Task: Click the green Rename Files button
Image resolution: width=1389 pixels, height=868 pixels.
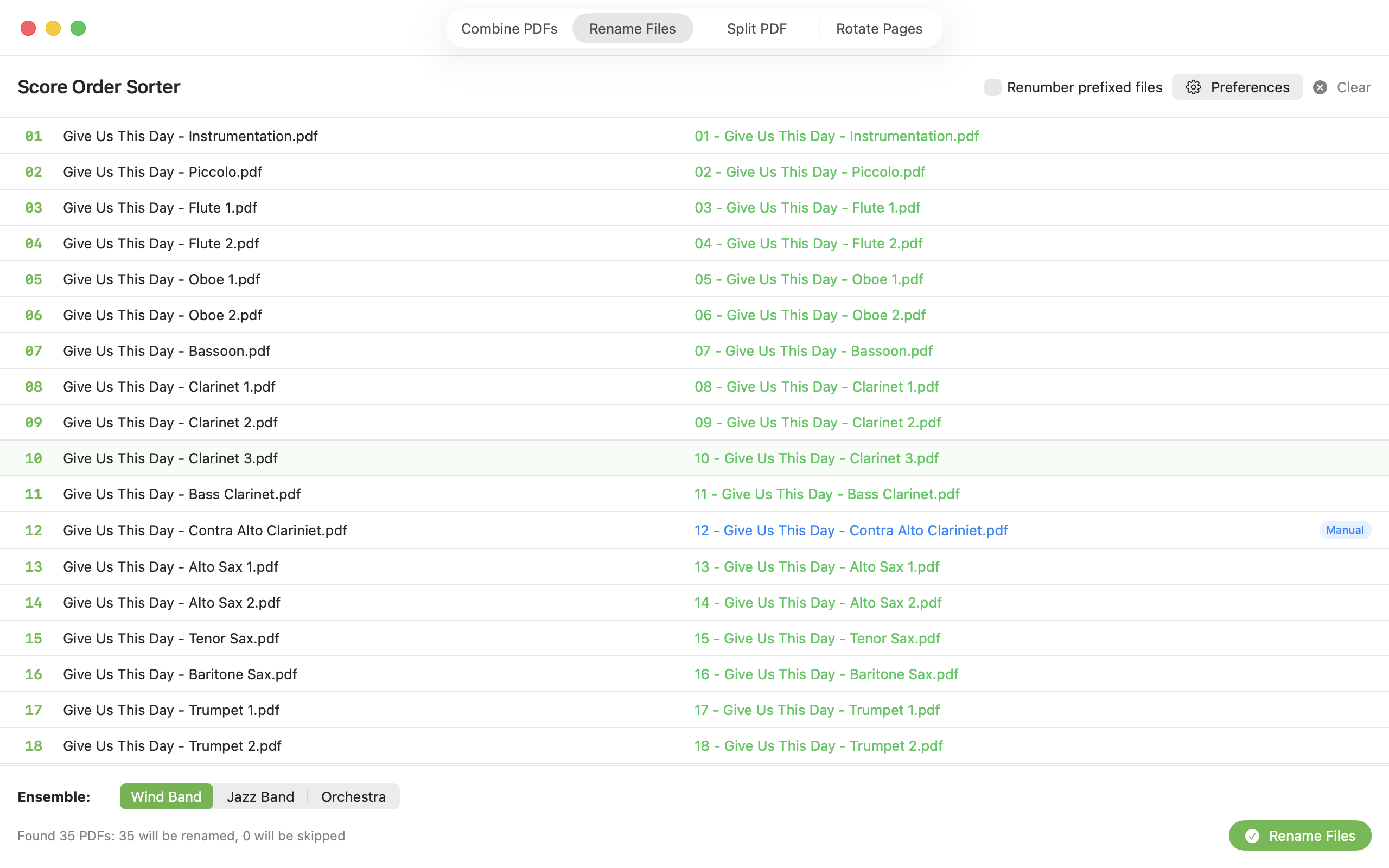Action: (x=1301, y=836)
